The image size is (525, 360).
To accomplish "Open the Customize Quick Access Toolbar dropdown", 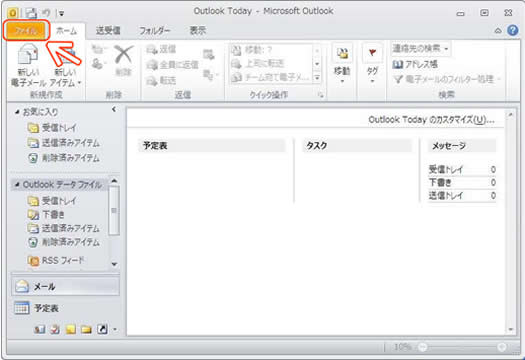I will [x=62, y=14].
